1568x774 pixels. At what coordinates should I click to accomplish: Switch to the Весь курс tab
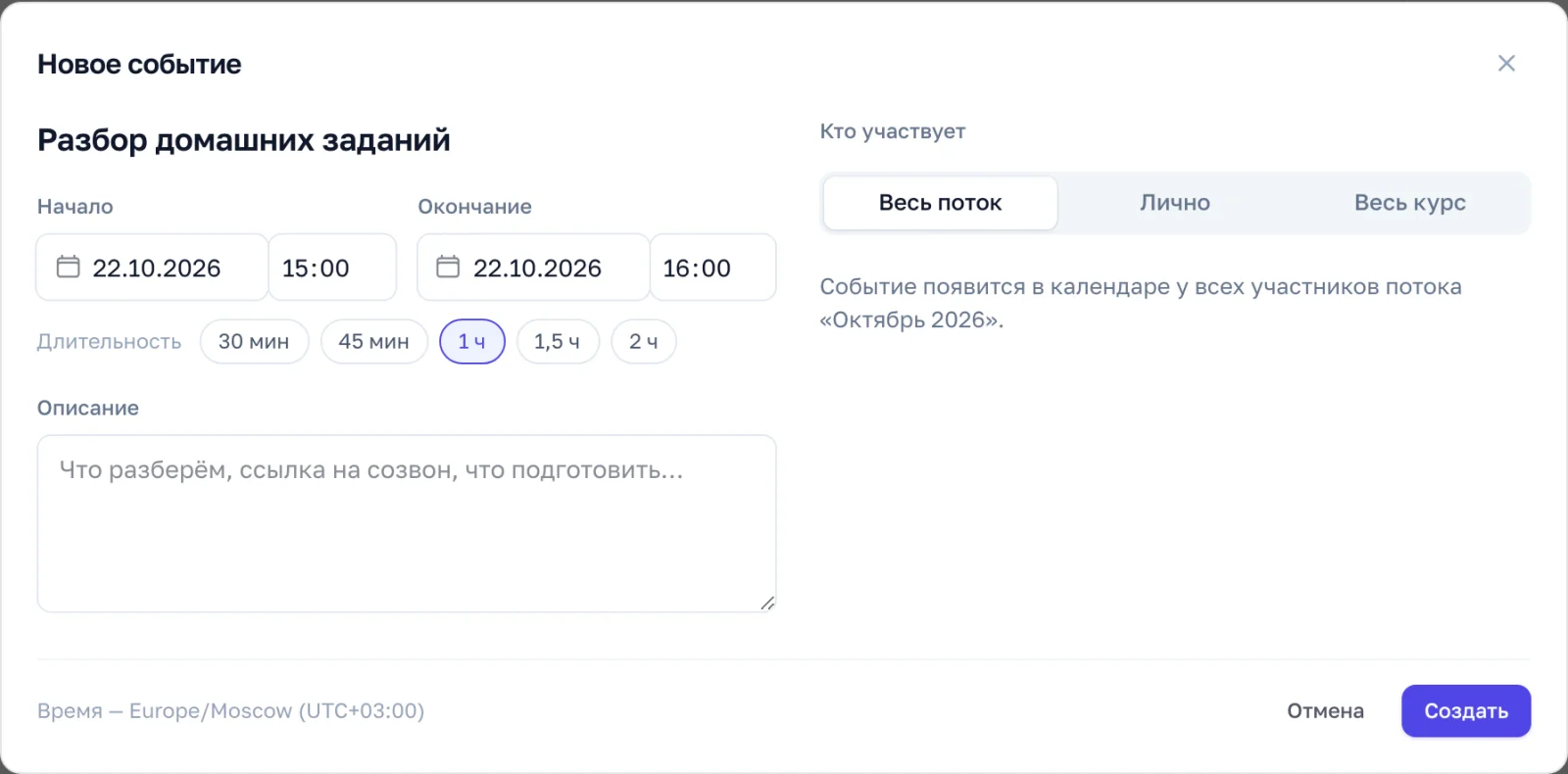pyautogui.click(x=1410, y=203)
